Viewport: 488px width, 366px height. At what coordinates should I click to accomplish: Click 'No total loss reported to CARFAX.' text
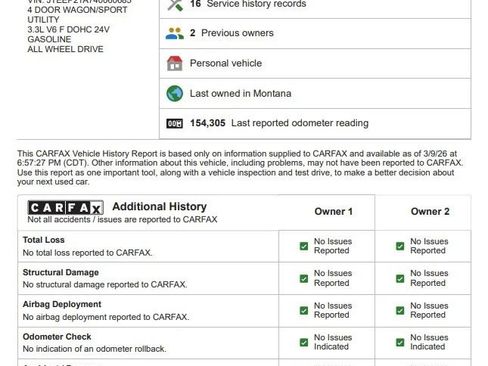click(87, 253)
